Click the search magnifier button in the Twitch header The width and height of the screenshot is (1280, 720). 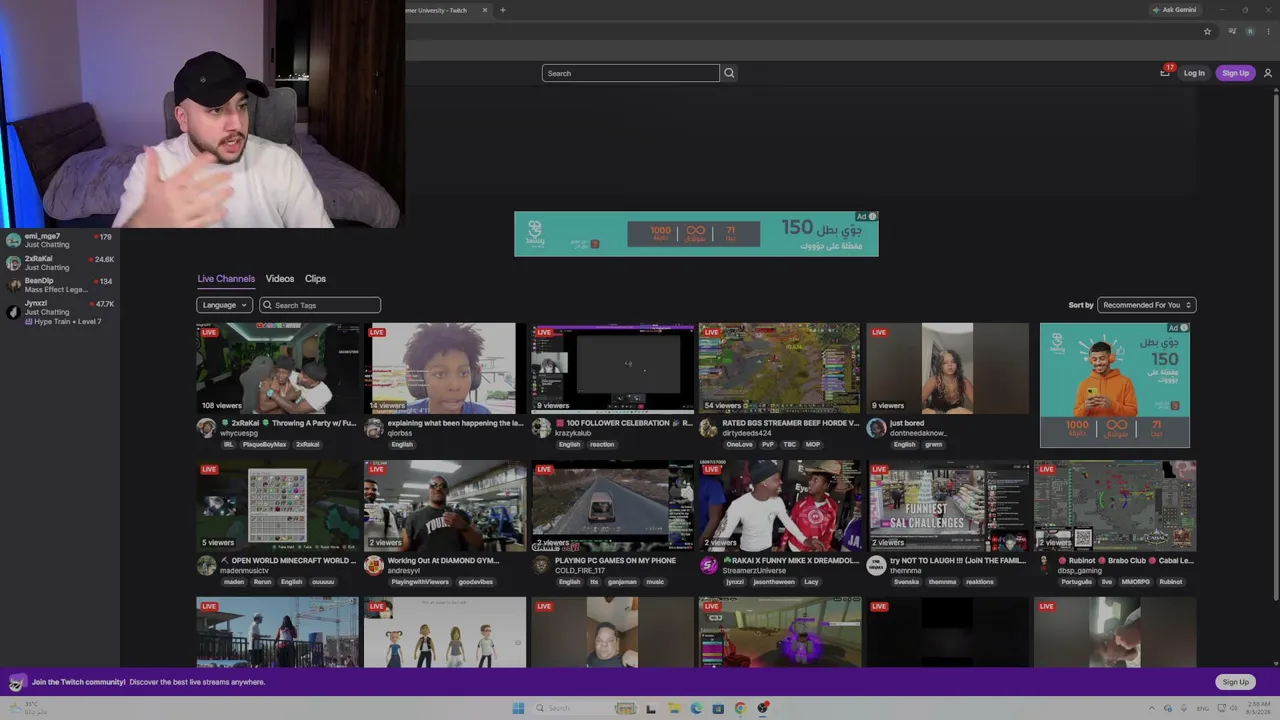tap(729, 73)
